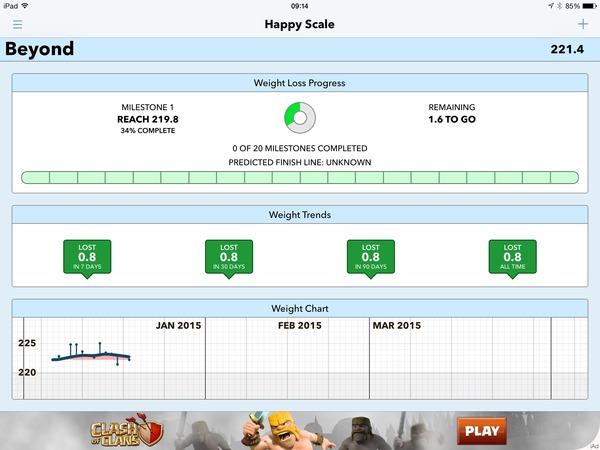Select the Lost in 7 Days badge
The width and height of the screenshot is (600, 450).
click(87, 257)
